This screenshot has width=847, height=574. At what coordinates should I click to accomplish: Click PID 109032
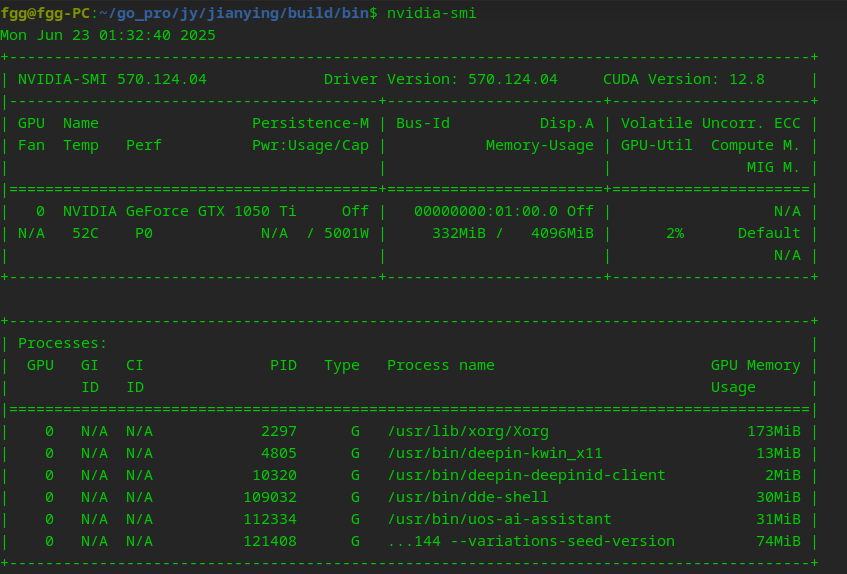270,497
